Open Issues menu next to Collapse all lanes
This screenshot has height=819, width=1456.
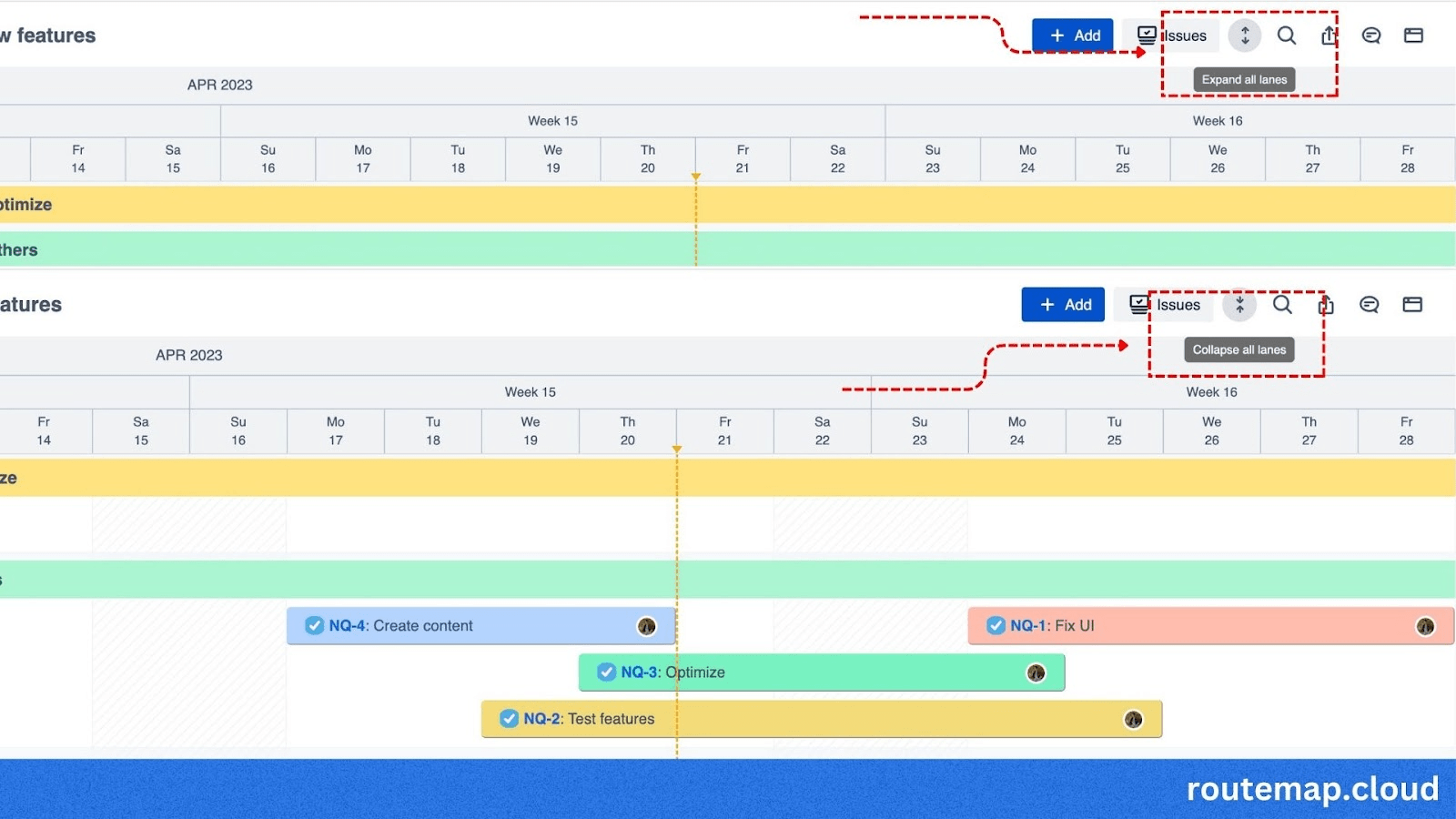click(1166, 305)
